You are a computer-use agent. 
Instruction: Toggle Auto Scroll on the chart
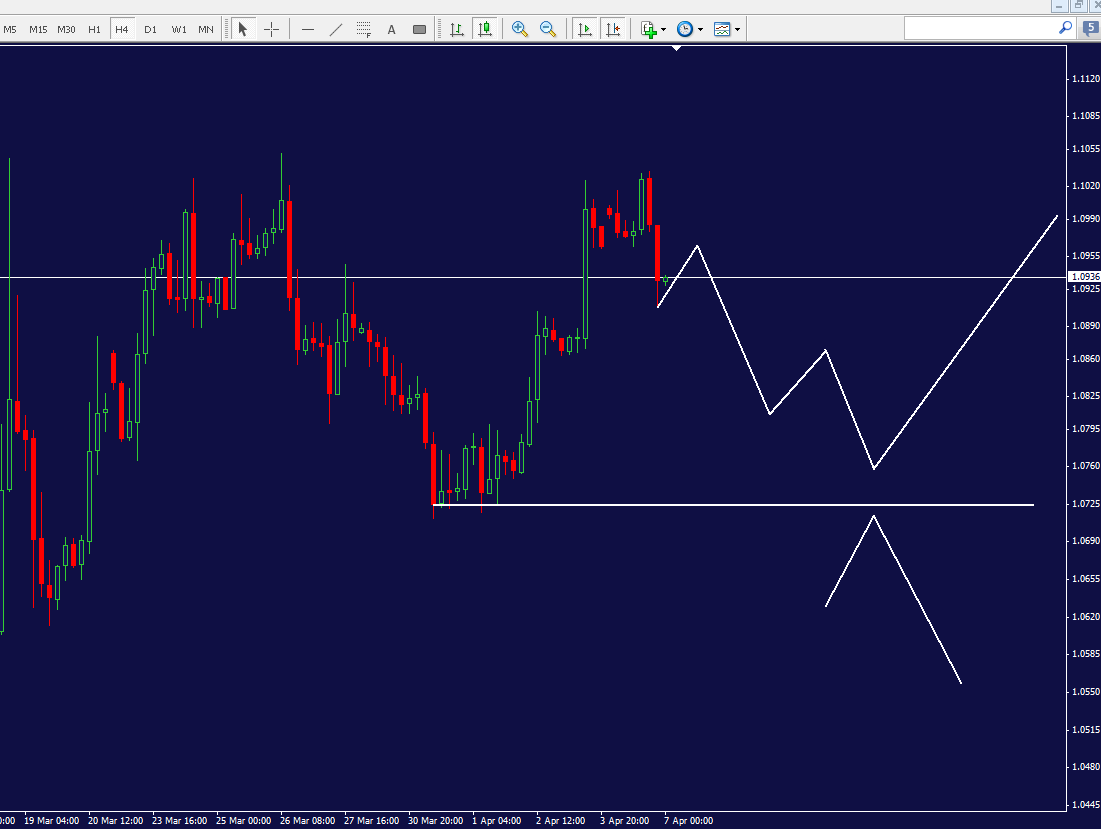(584, 28)
